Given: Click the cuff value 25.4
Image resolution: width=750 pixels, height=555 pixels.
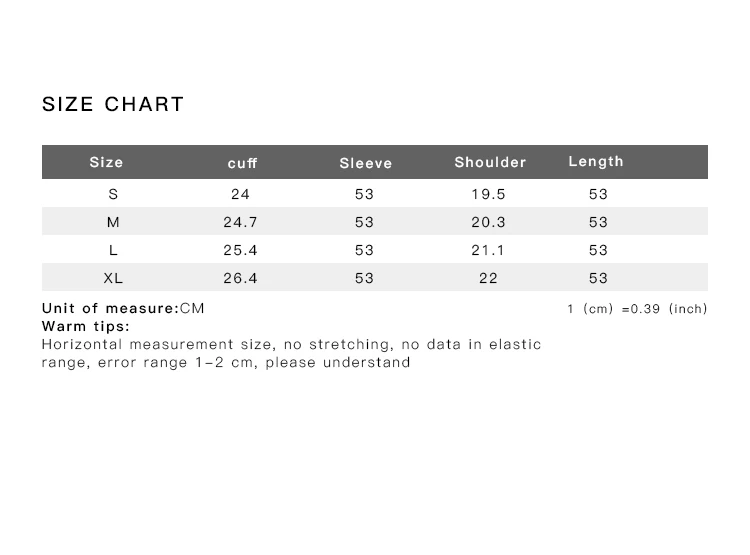Looking at the screenshot, I should 240,250.
